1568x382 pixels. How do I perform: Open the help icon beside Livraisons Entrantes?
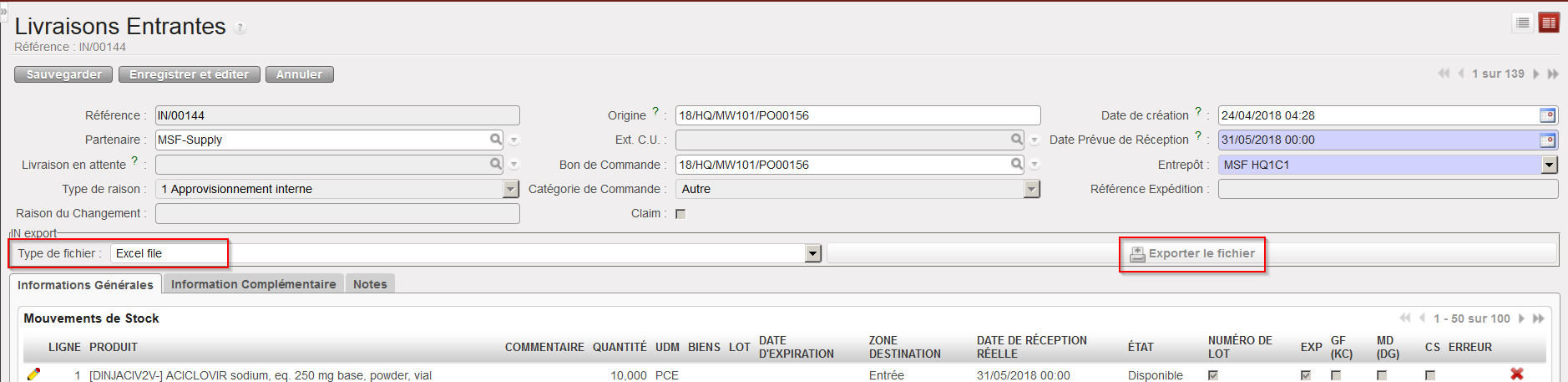point(240,28)
